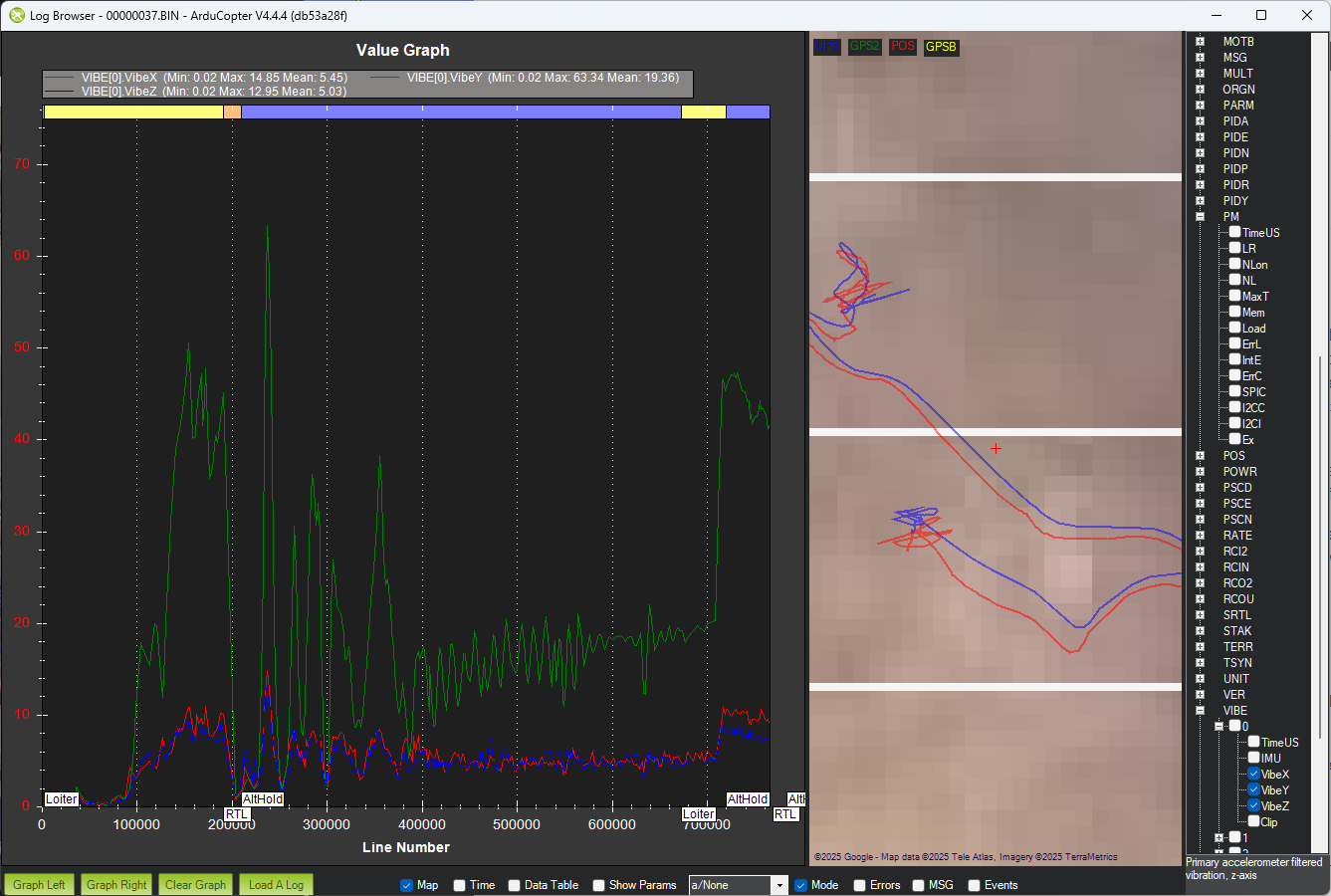The width and height of the screenshot is (1331, 896).
Task: Click the yellow GPSB map legend label
Action: [941, 47]
